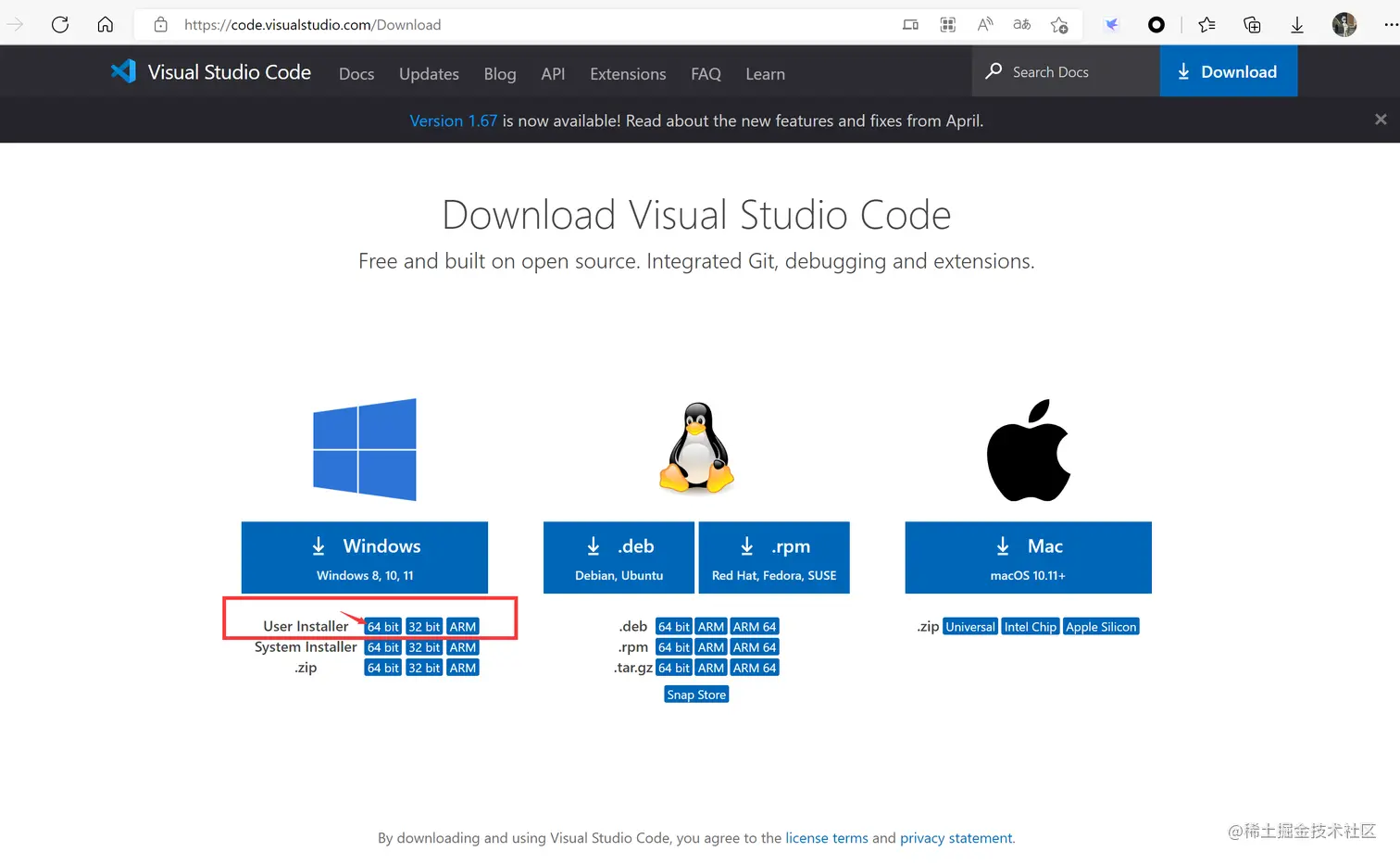The image size is (1400, 864).
Task: Open the FAQ page from the navigation bar
Action: [x=706, y=74]
